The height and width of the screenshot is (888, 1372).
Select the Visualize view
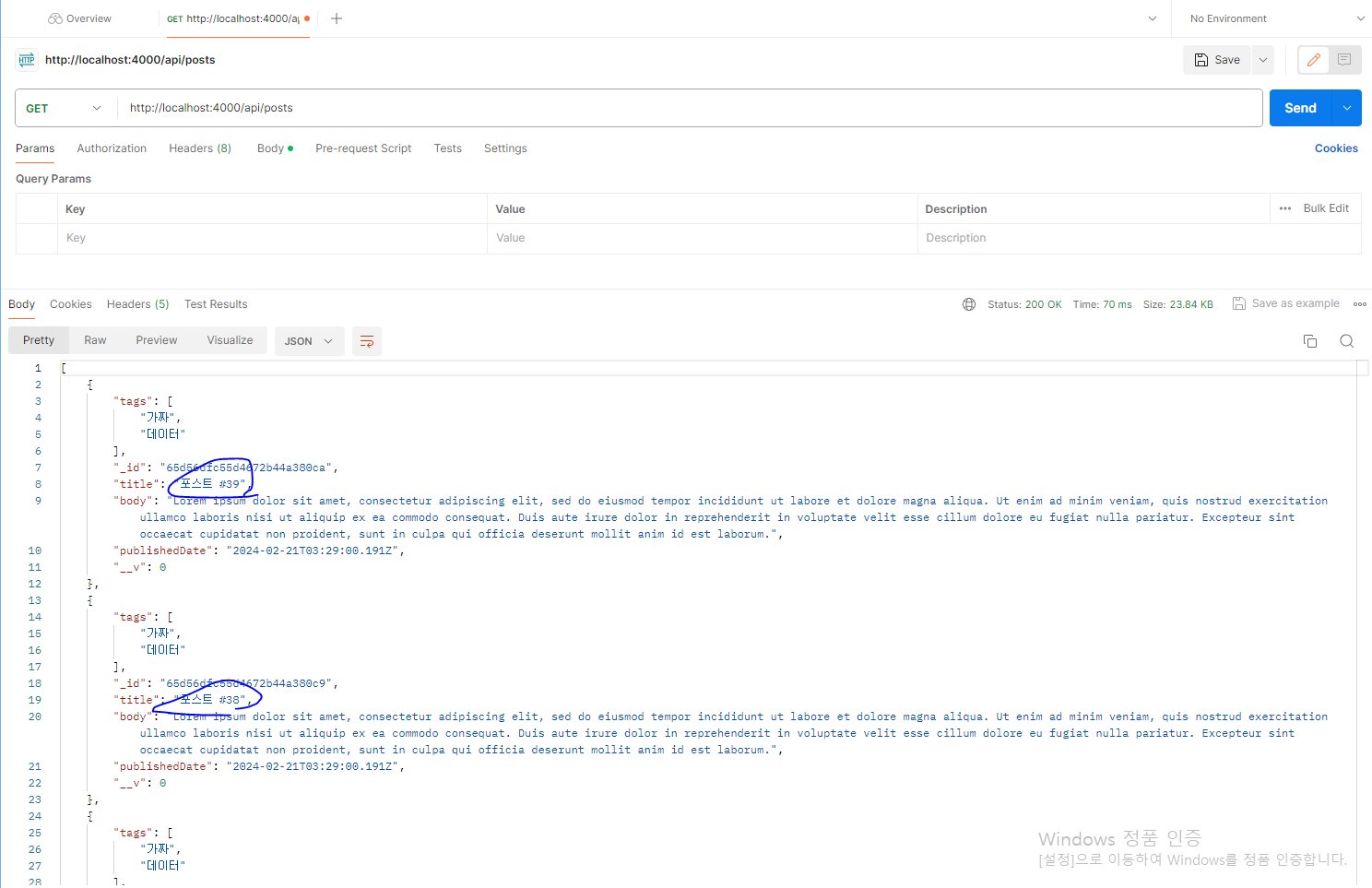pos(230,340)
